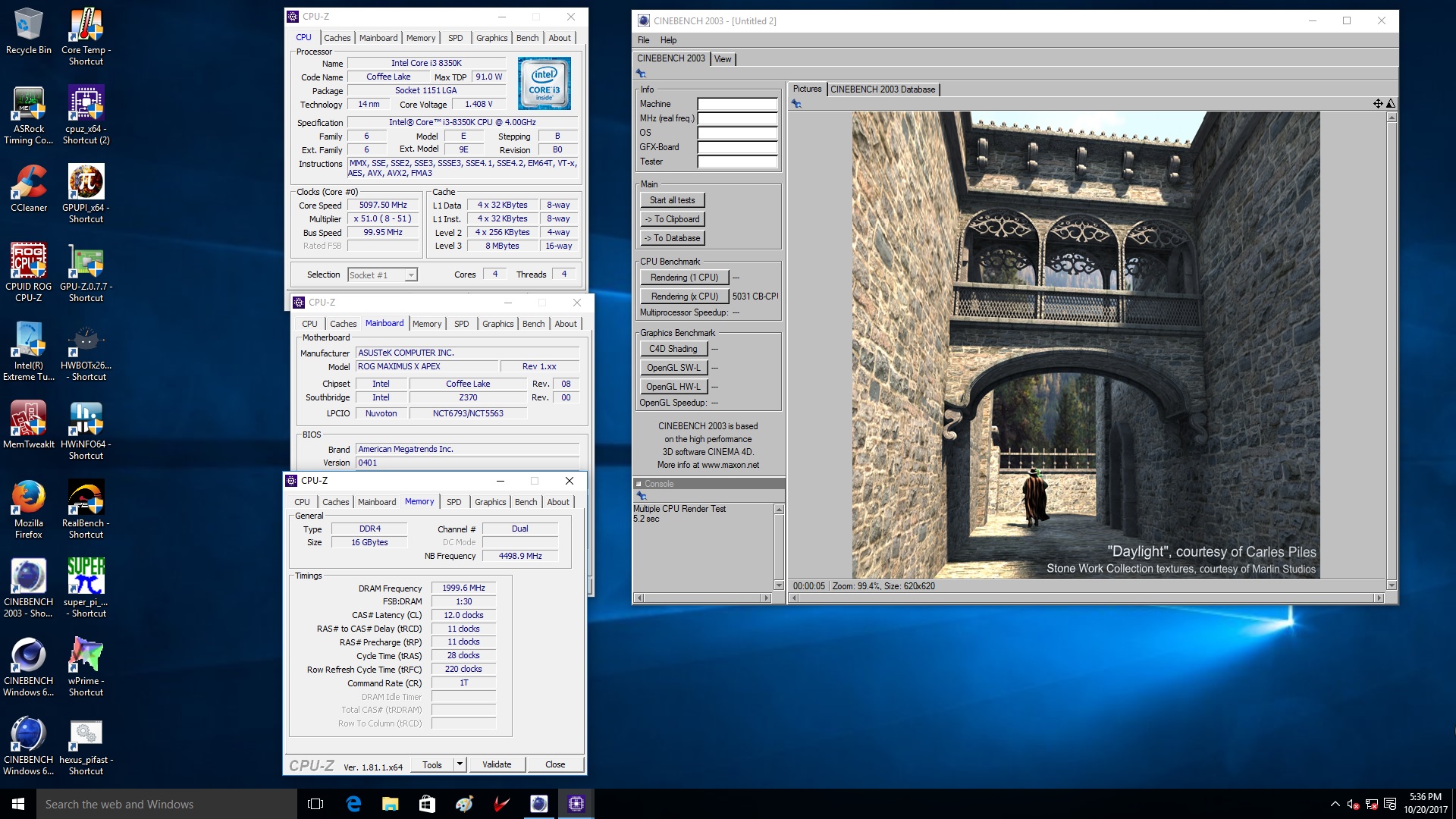
Task: Switch to the View tab in CINEBENCH
Action: [723, 59]
